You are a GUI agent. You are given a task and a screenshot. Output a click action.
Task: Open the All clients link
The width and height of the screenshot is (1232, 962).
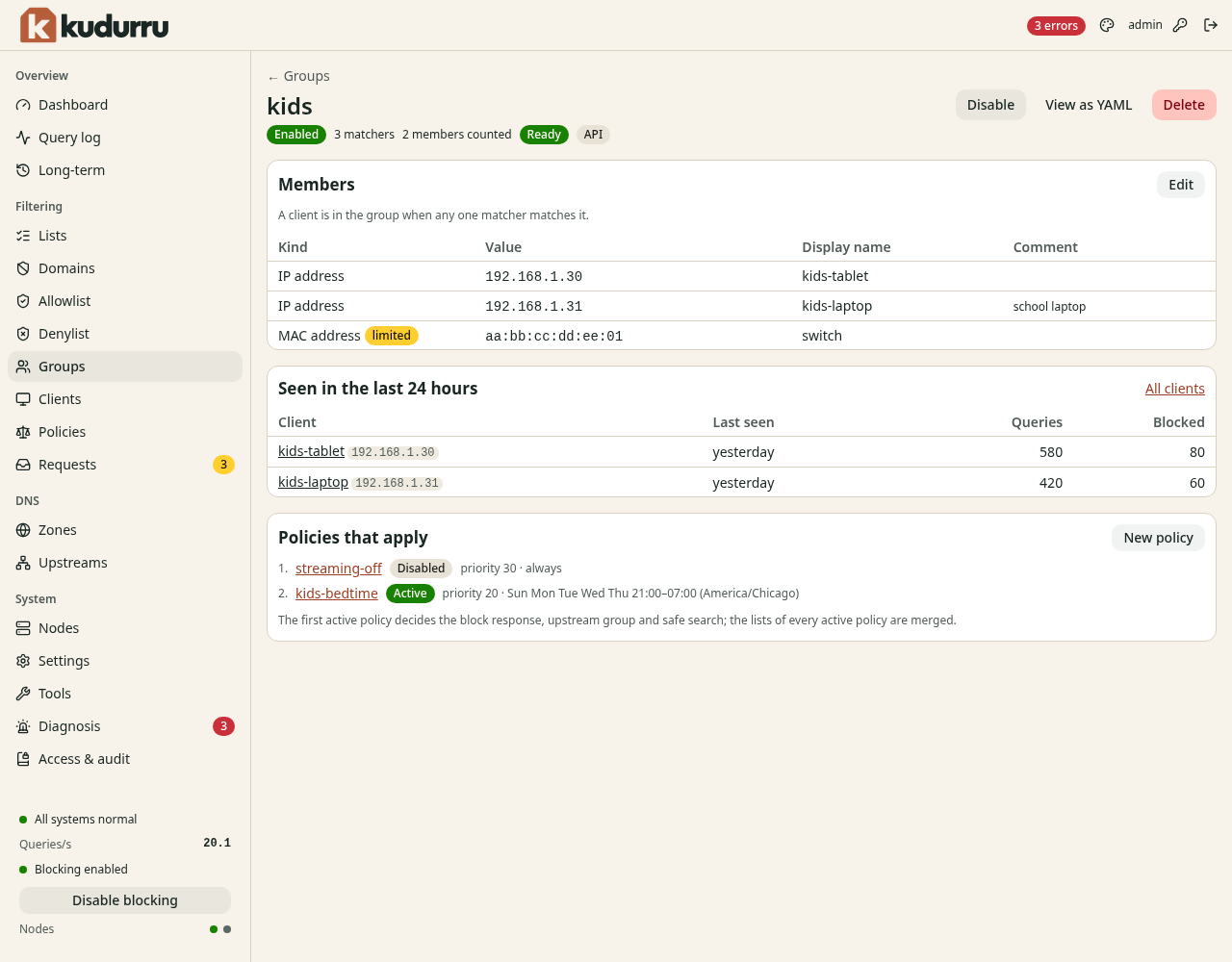point(1174,389)
